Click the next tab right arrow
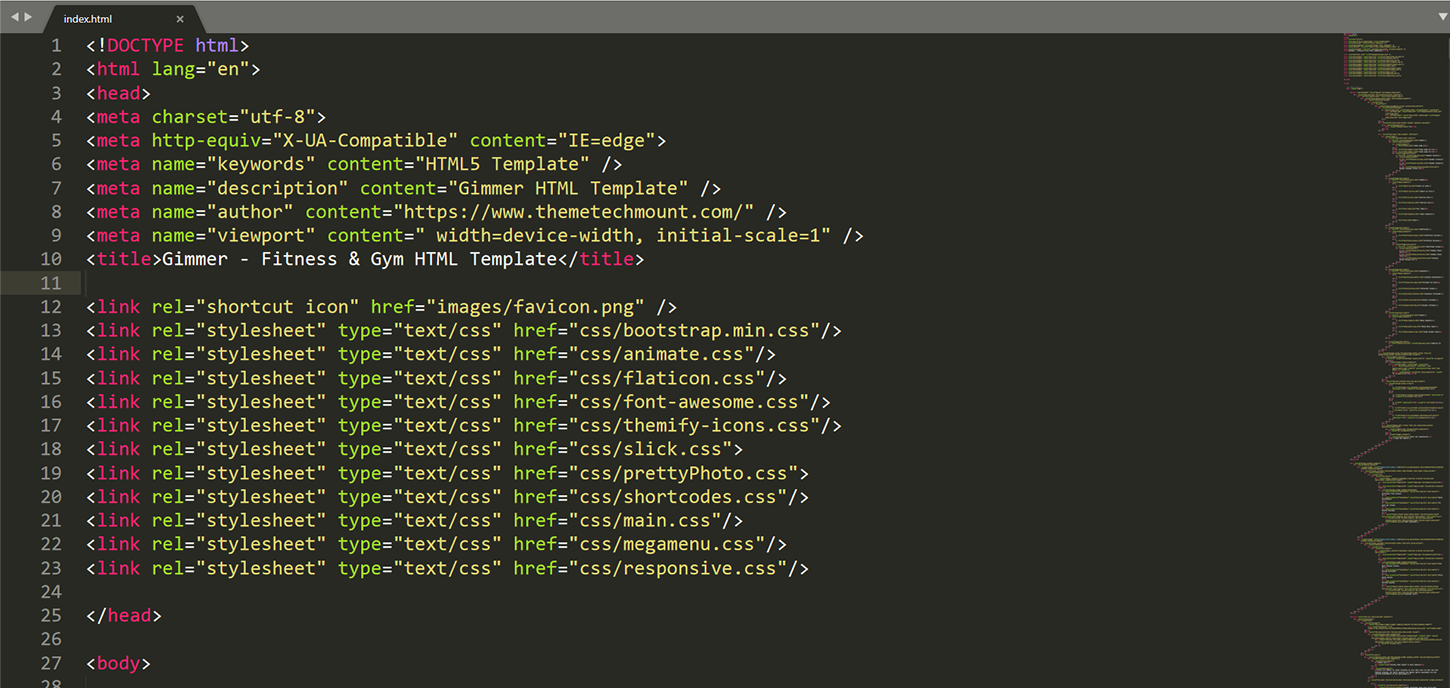 click(28, 18)
